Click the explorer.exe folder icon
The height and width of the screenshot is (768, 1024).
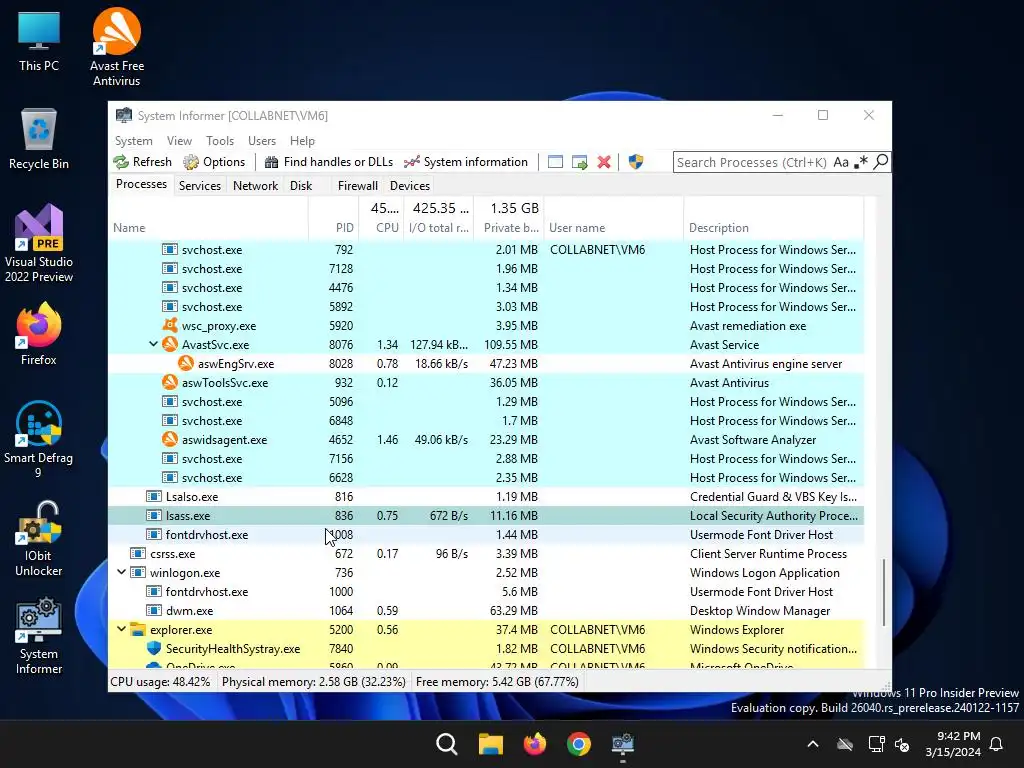point(137,629)
